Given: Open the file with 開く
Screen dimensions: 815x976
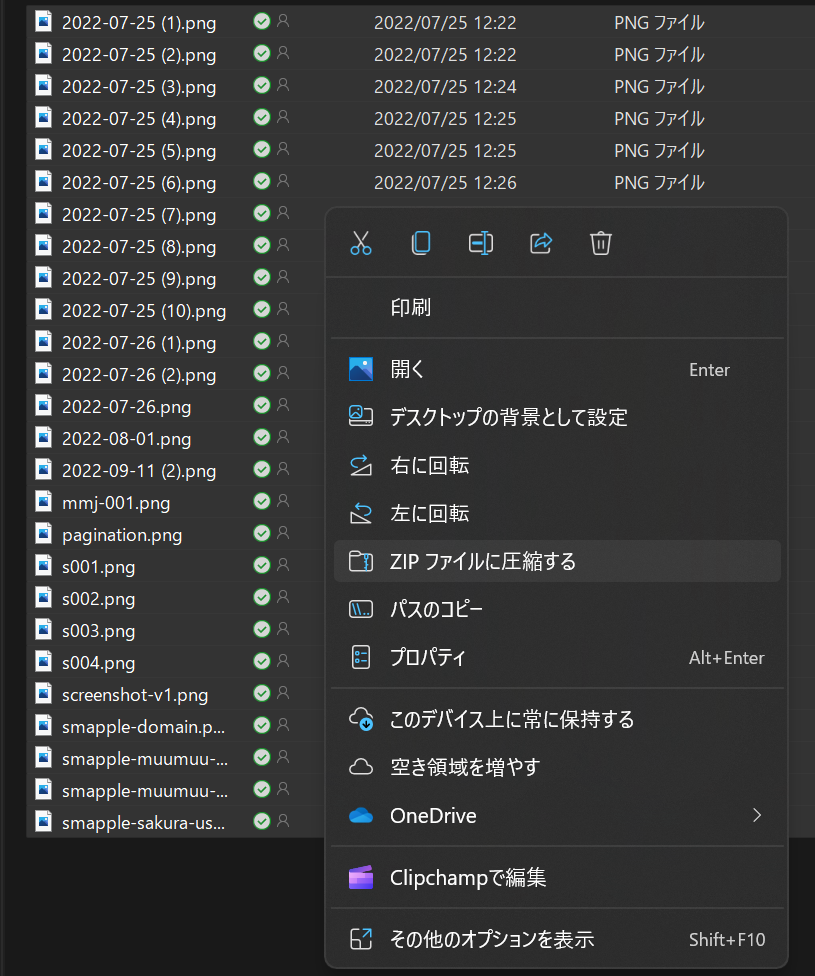Looking at the screenshot, I should click(x=407, y=370).
